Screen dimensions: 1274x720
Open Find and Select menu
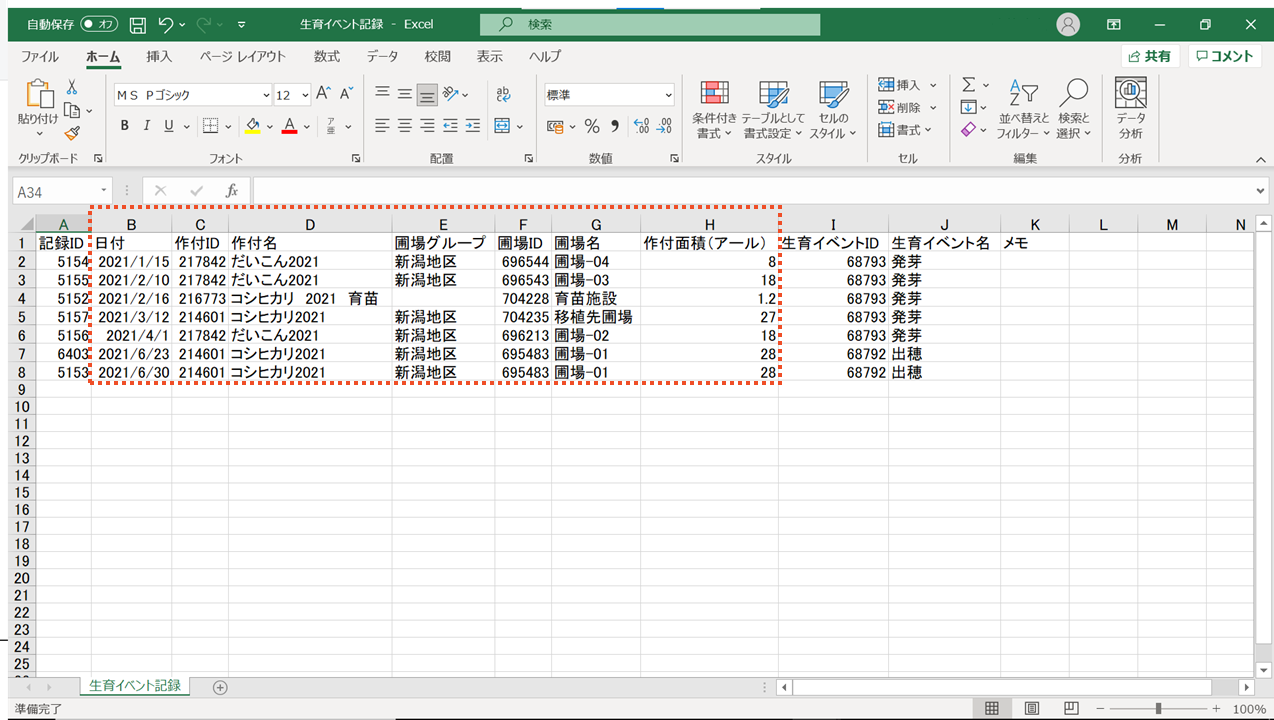[x=1074, y=110]
